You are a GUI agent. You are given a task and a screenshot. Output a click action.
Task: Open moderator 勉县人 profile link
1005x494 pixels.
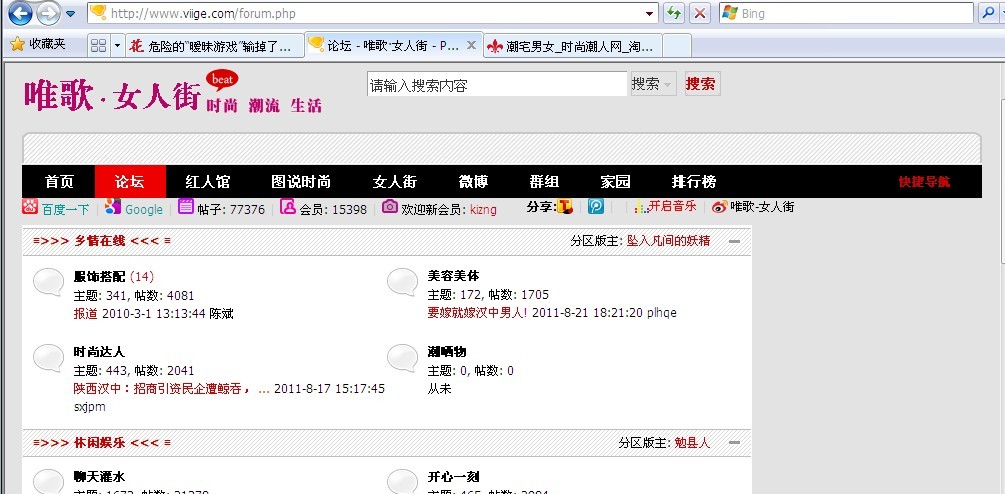point(693,443)
